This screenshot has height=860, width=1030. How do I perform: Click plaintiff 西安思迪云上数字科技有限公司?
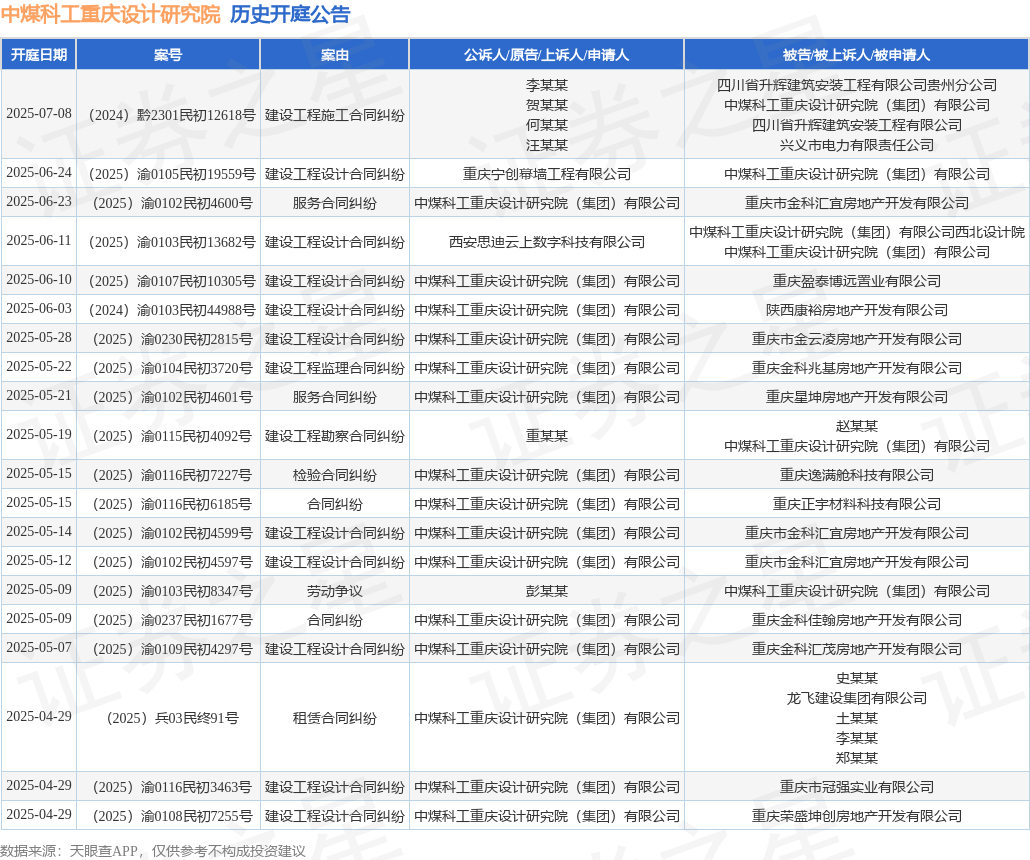coord(547,242)
